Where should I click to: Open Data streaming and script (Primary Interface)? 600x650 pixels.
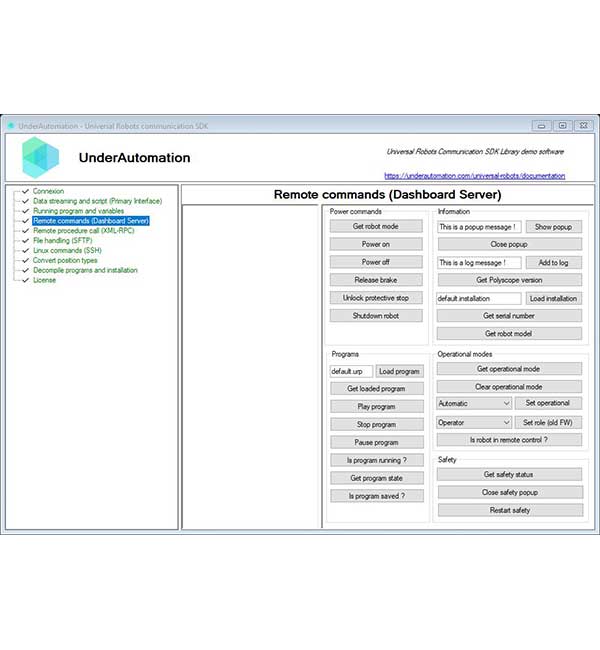click(x=97, y=201)
